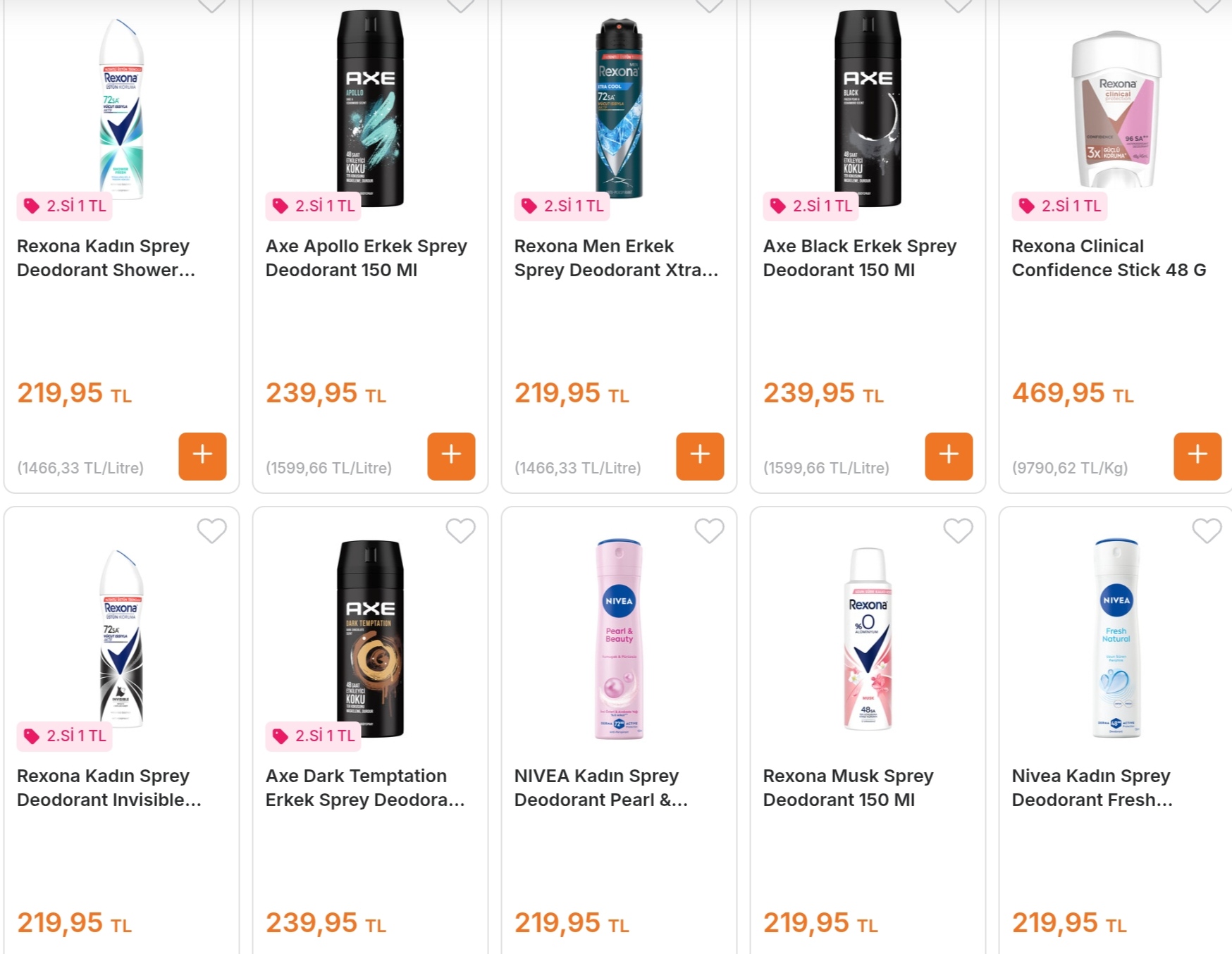The image size is (1232, 954).
Task: Favorite the Rexona Invisible deodorant
Action: [211, 531]
